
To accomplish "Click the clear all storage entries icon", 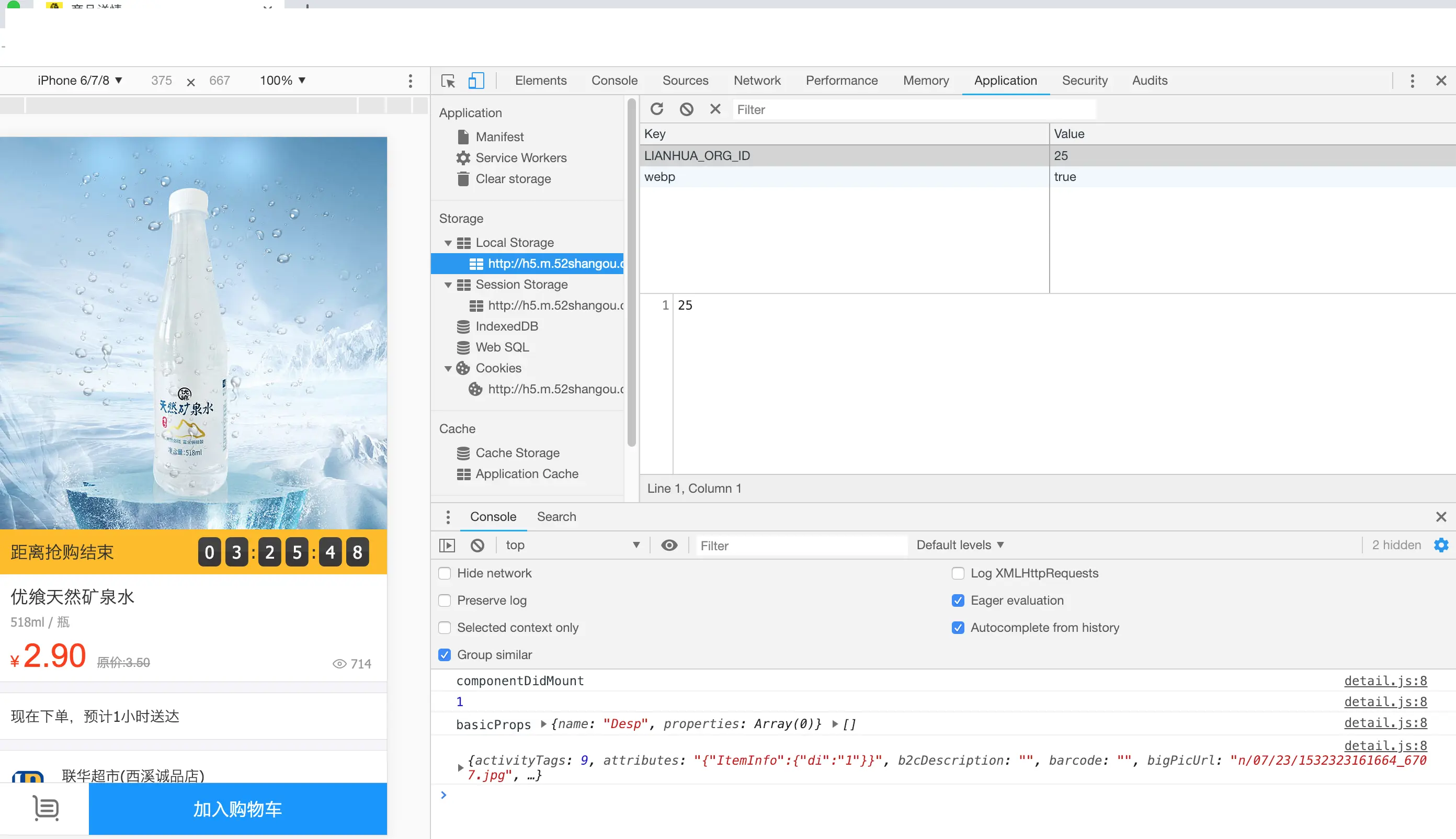I will (x=686, y=109).
